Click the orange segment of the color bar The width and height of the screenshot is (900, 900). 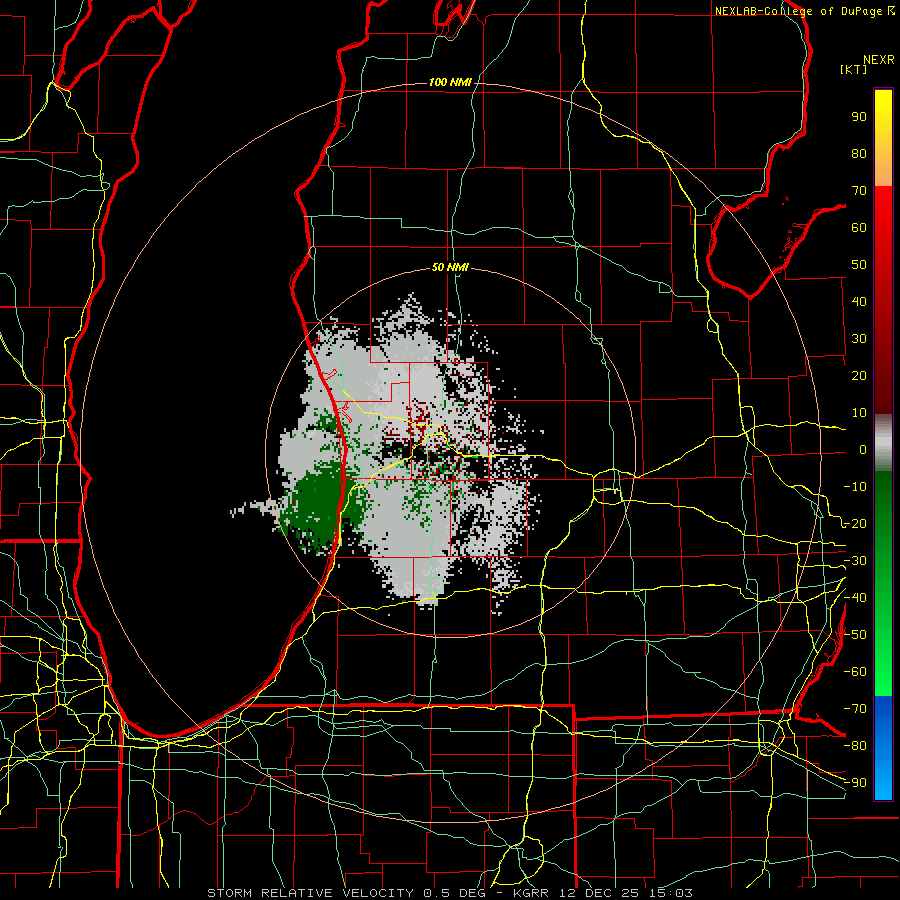pos(883,169)
